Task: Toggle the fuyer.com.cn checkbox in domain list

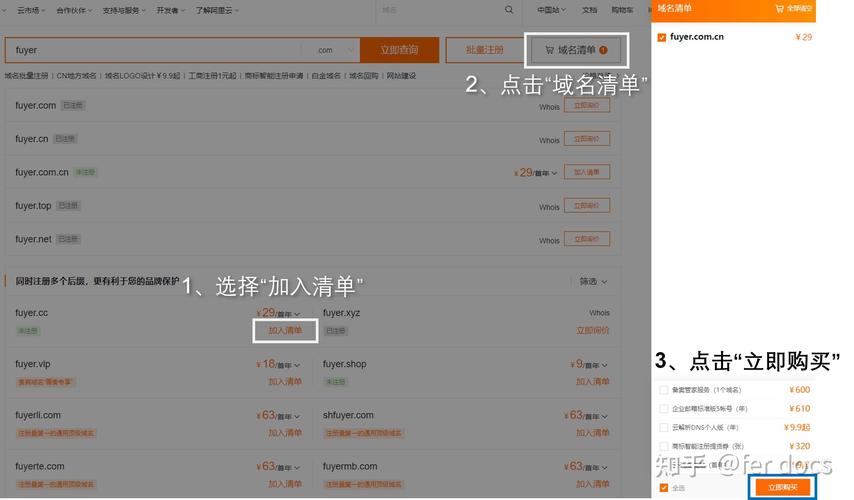Action: [662, 37]
